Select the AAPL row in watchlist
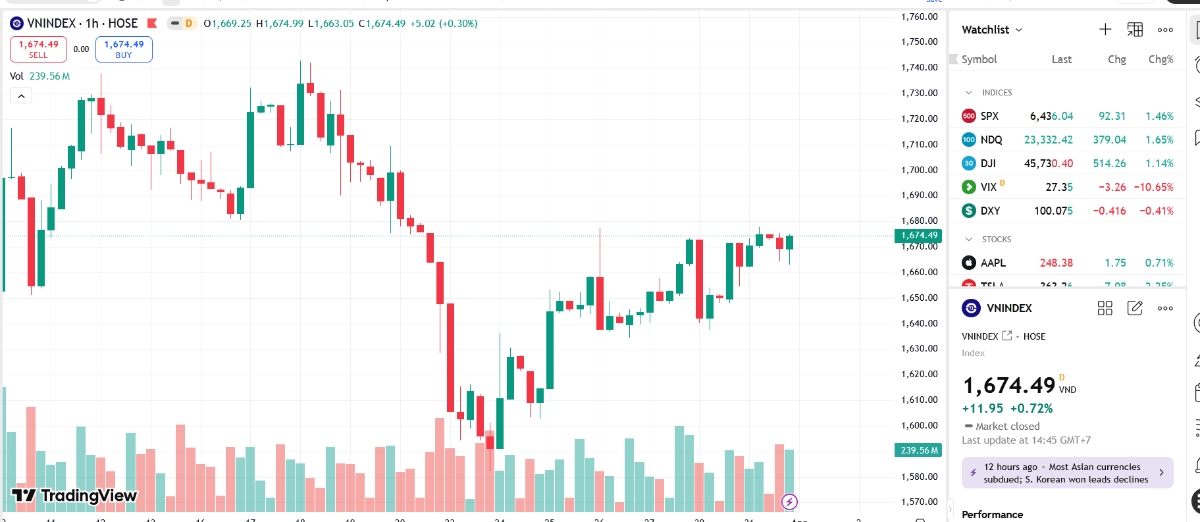Image resolution: width=1200 pixels, height=522 pixels. coord(1067,263)
